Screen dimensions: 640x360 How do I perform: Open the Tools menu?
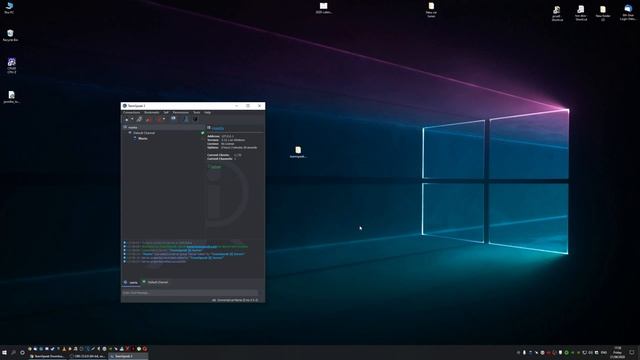(x=196, y=112)
